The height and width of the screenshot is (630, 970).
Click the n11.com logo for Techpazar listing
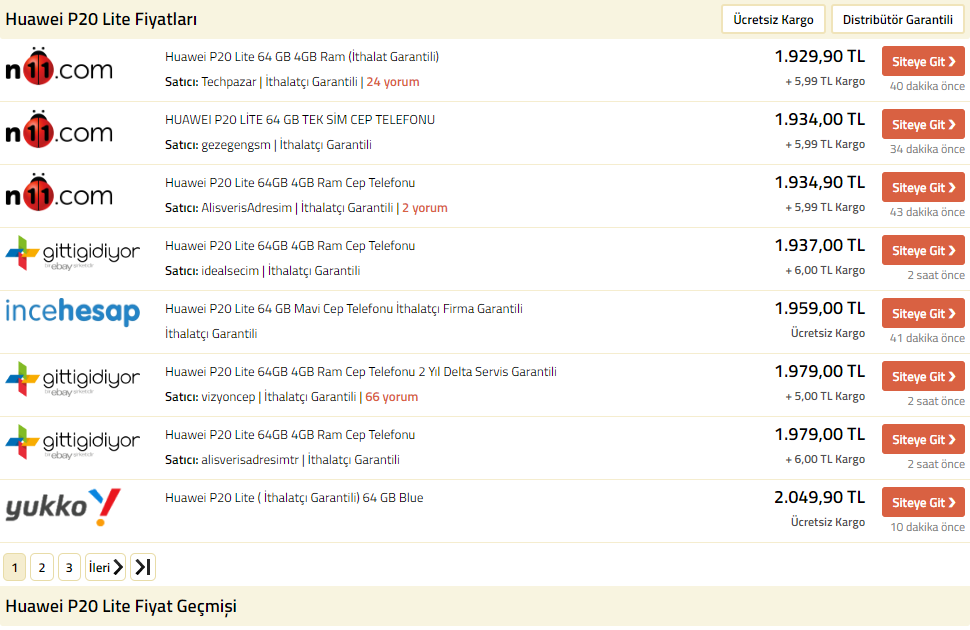point(59,69)
